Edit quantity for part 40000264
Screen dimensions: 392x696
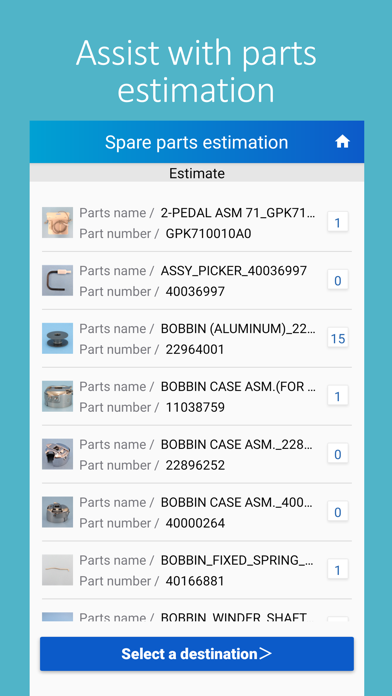(x=338, y=512)
